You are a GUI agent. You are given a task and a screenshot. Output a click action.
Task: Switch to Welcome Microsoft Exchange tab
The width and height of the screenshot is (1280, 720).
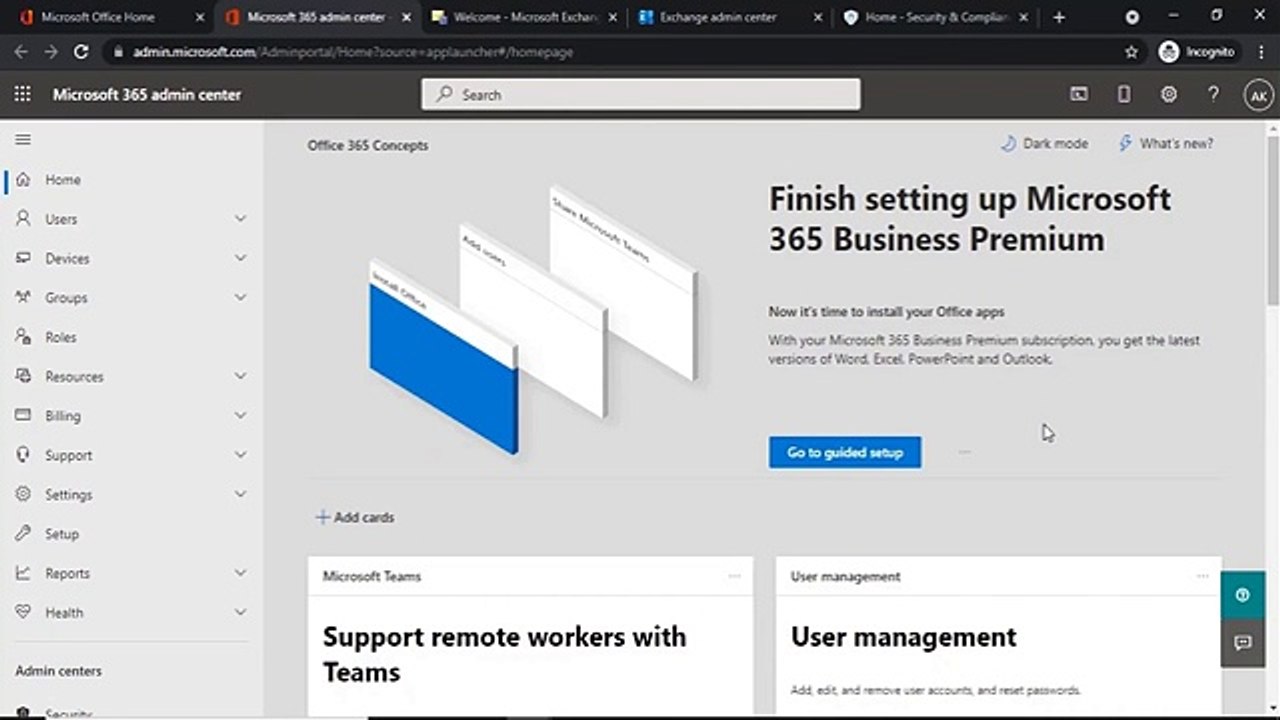(522, 17)
